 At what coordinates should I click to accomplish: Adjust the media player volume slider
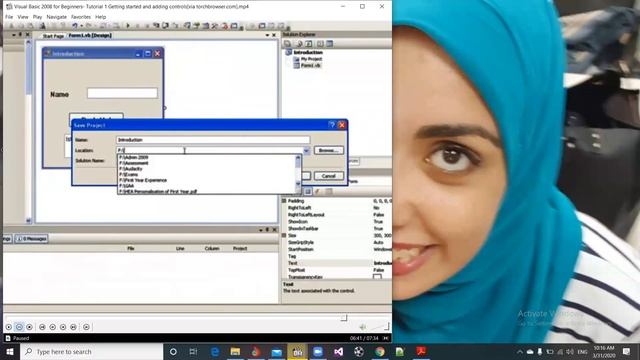[x=380, y=326]
